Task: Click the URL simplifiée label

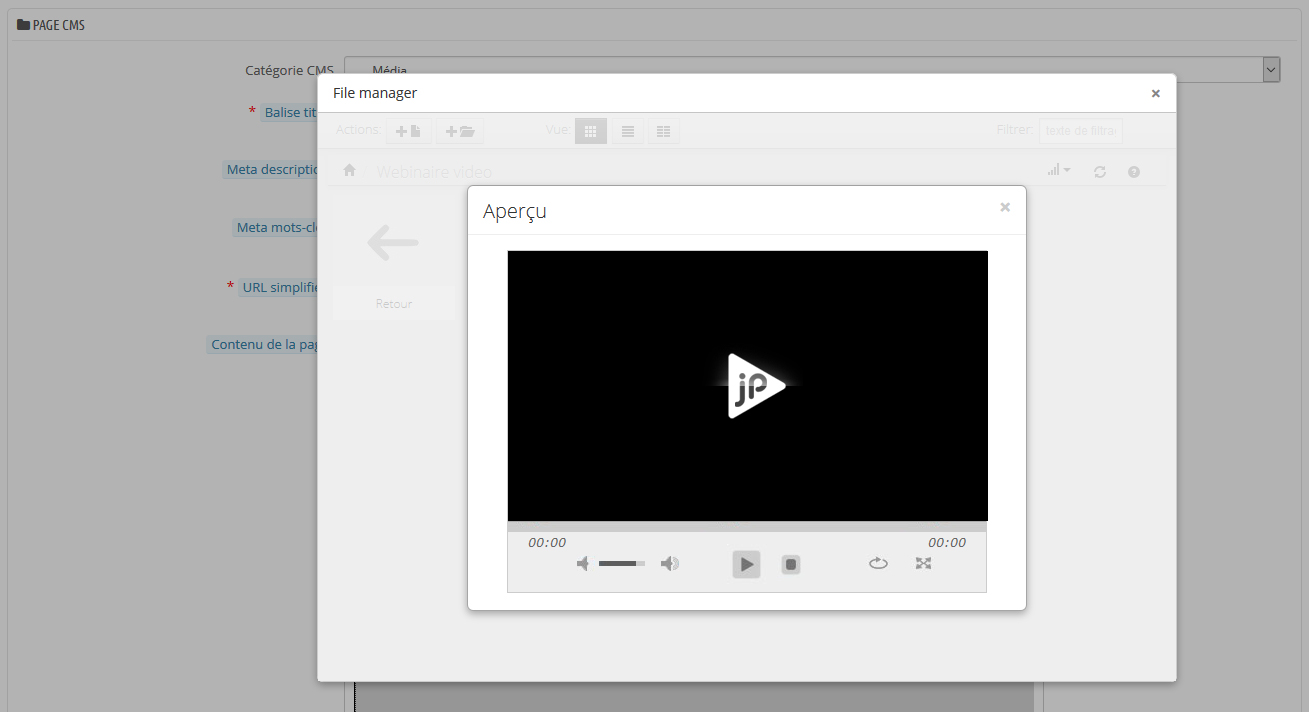Action: pyautogui.click(x=279, y=288)
